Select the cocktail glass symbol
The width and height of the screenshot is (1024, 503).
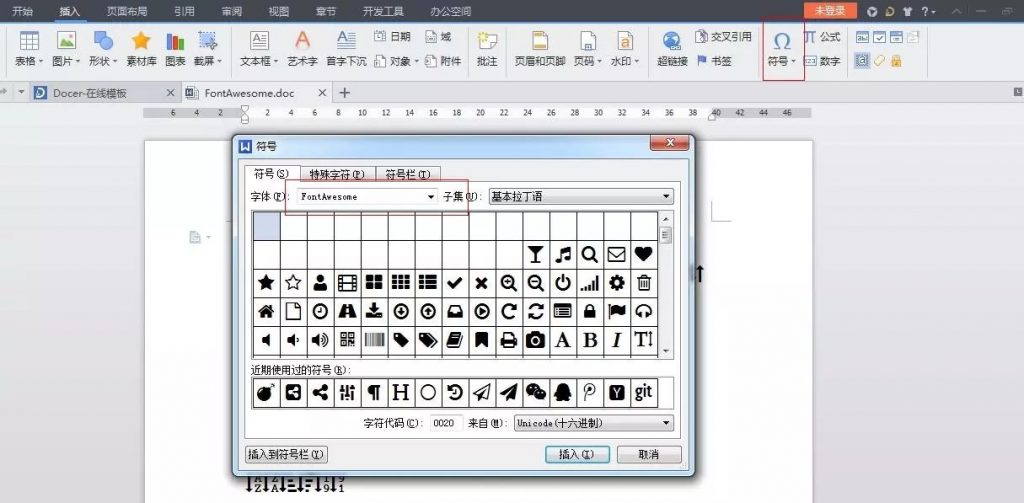point(536,254)
